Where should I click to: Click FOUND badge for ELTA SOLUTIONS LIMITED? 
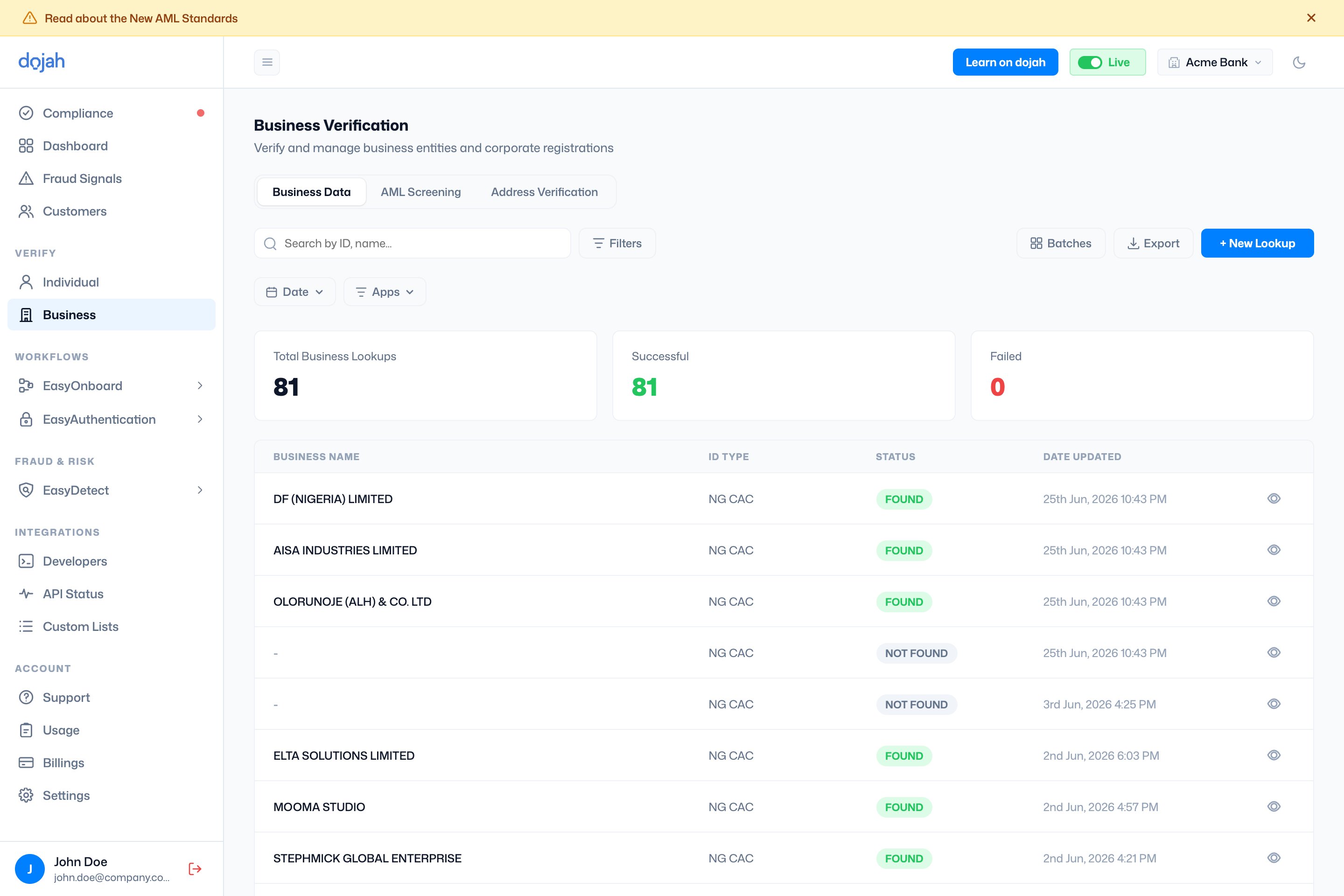tap(904, 756)
